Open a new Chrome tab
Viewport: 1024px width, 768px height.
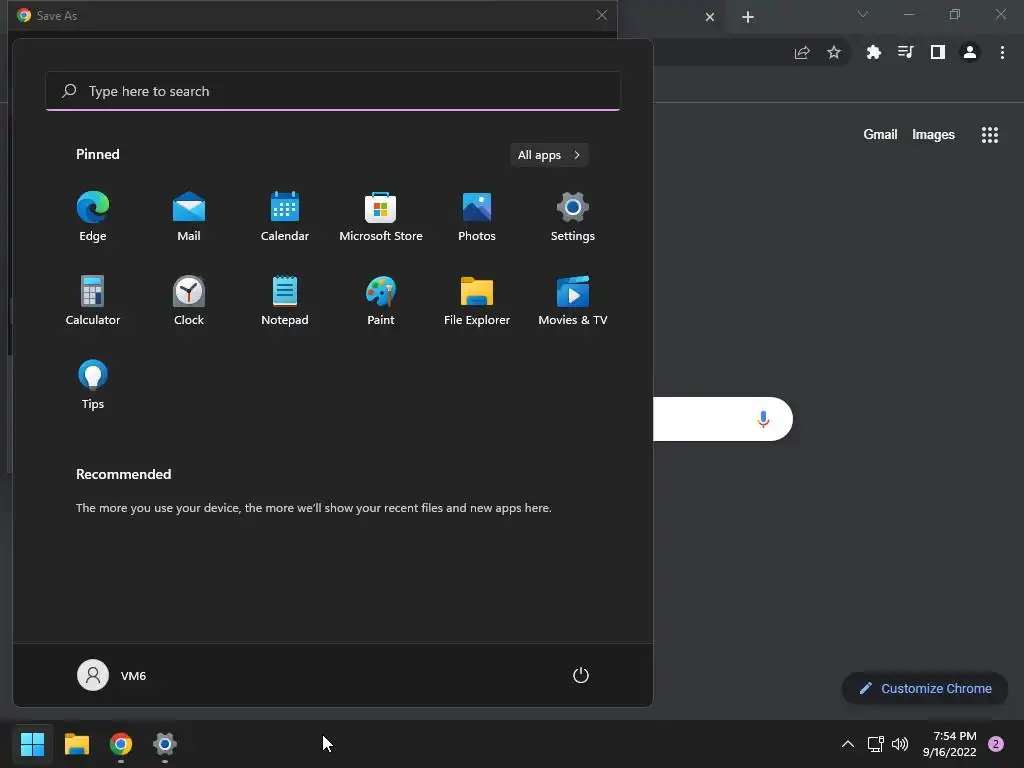[x=748, y=17]
